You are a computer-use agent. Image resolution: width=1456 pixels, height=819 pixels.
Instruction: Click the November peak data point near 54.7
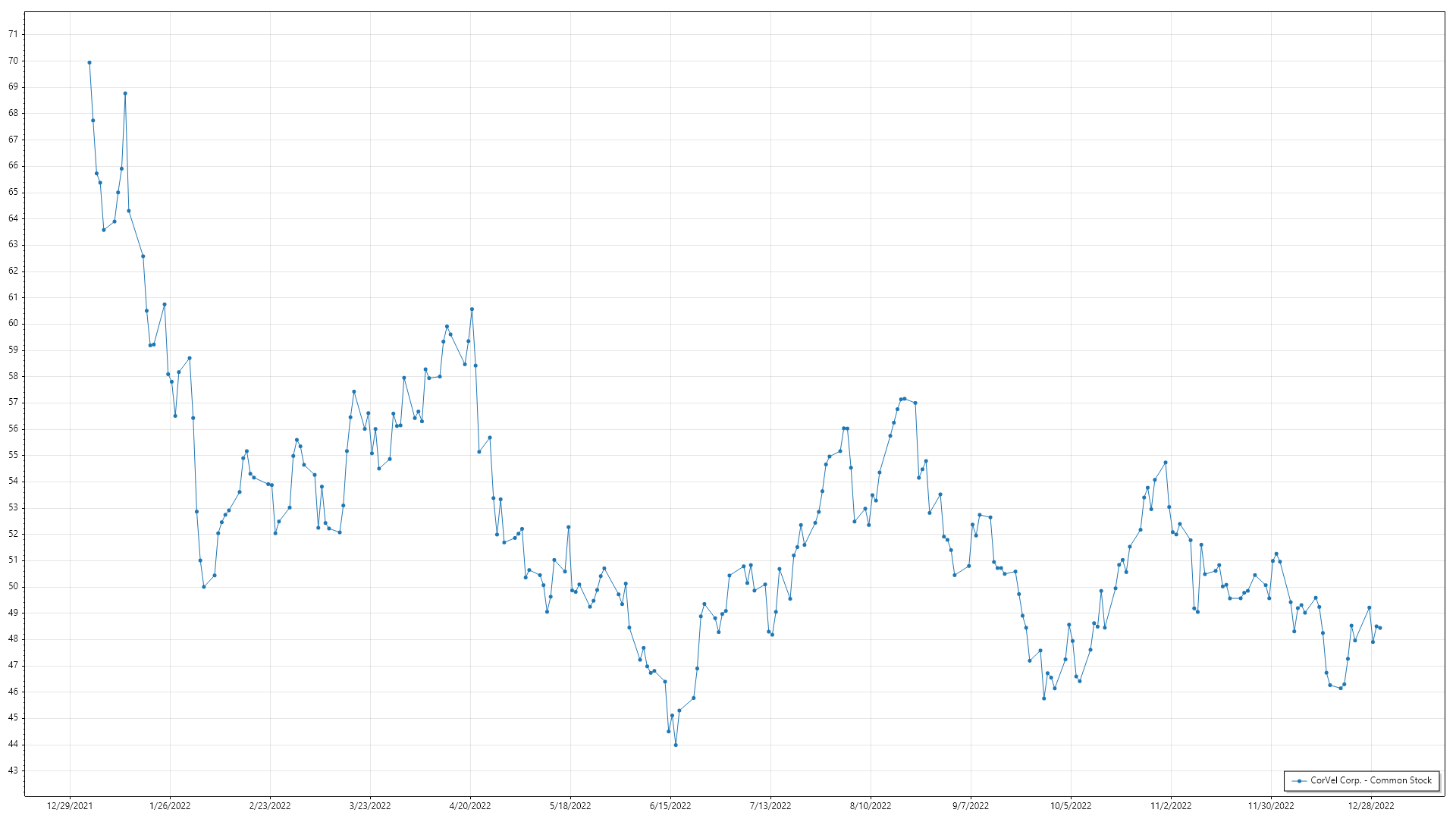tap(1166, 463)
